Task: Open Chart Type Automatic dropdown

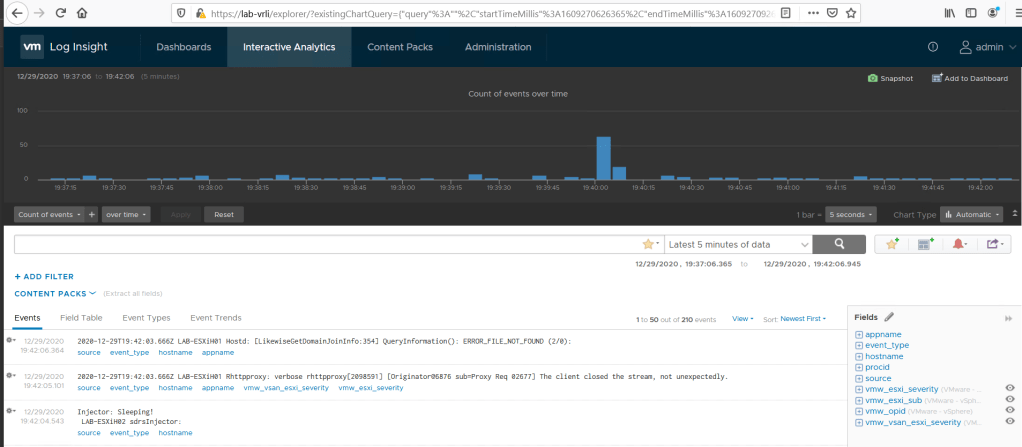Action: point(970,214)
